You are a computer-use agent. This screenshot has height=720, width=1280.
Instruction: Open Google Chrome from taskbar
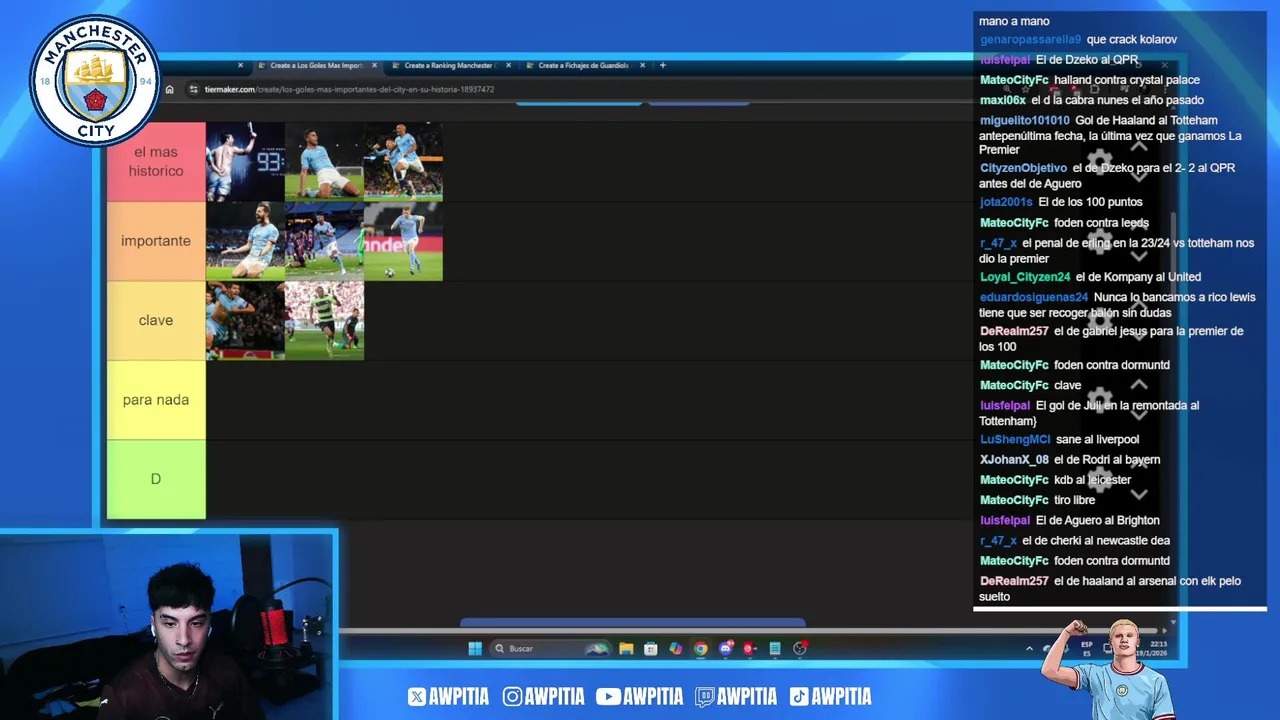(x=701, y=649)
